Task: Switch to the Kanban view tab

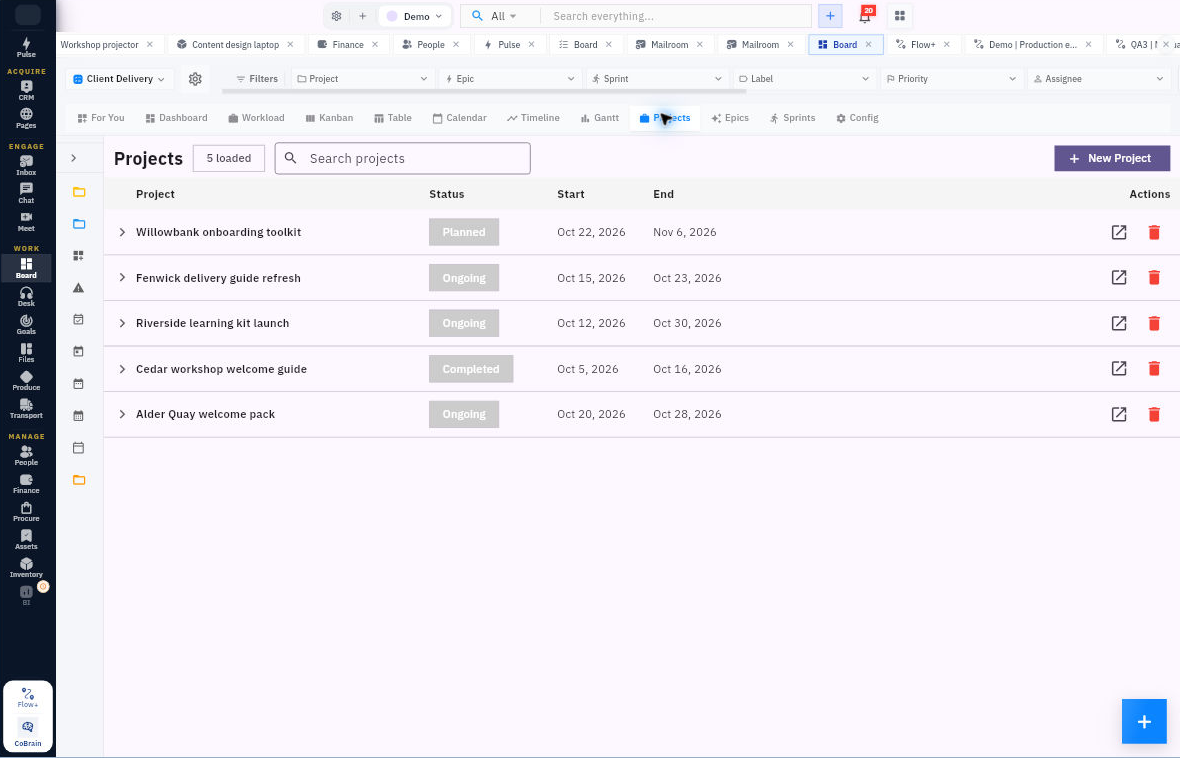Action: [329, 117]
